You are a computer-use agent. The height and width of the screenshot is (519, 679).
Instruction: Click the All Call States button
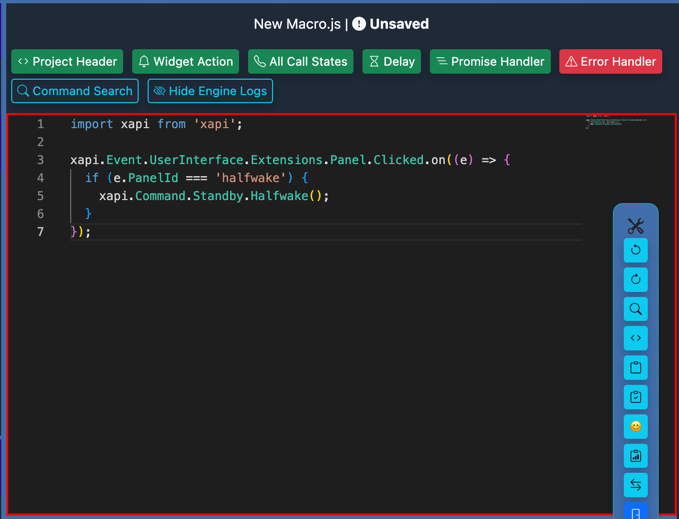click(x=300, y=62)
